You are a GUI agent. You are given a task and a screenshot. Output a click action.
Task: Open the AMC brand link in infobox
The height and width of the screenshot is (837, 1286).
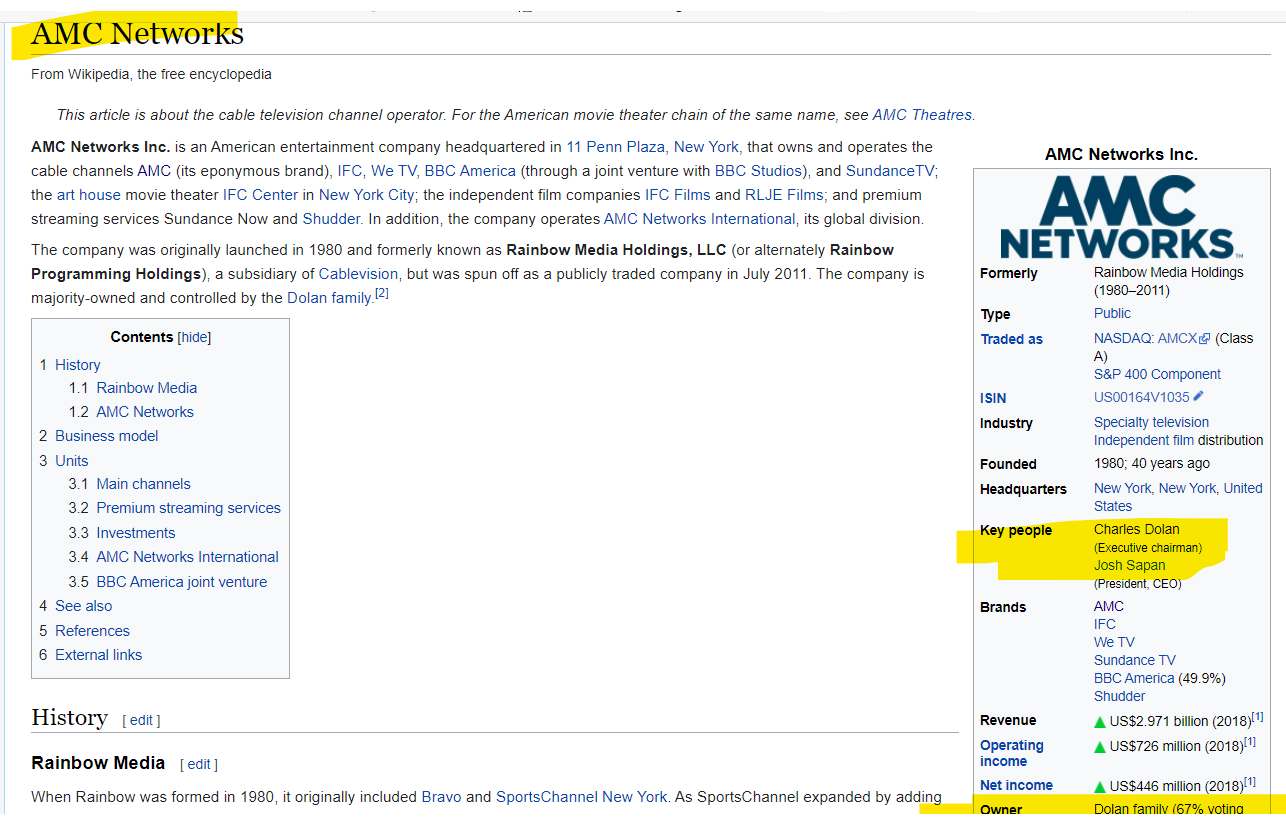coord(1109,606)
